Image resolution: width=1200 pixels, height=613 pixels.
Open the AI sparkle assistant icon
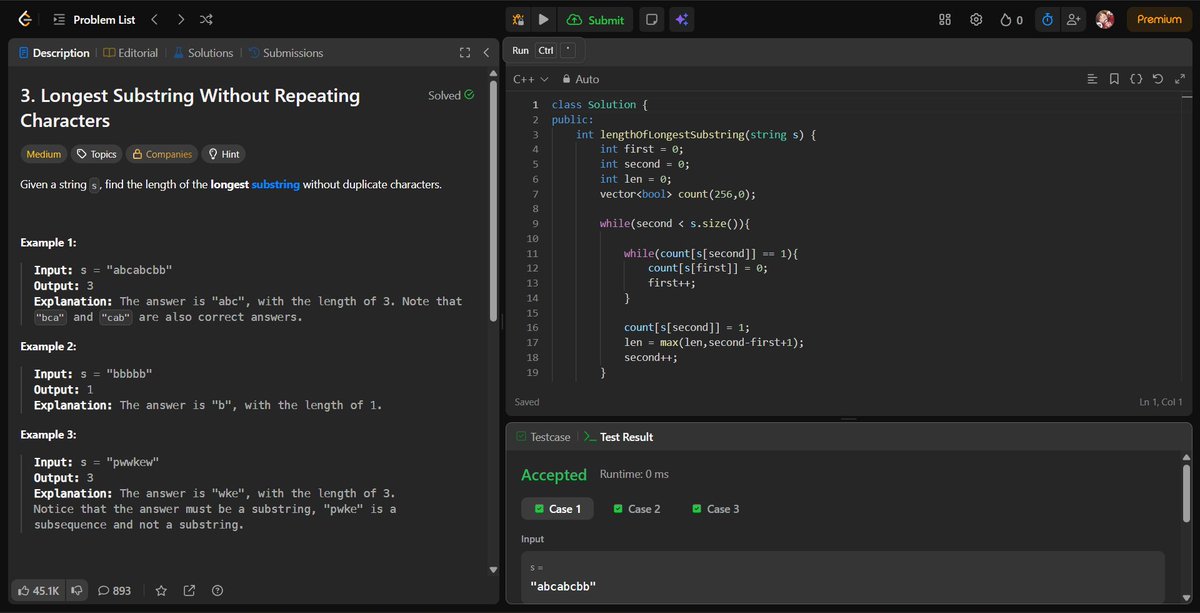[x=681, y=19]
